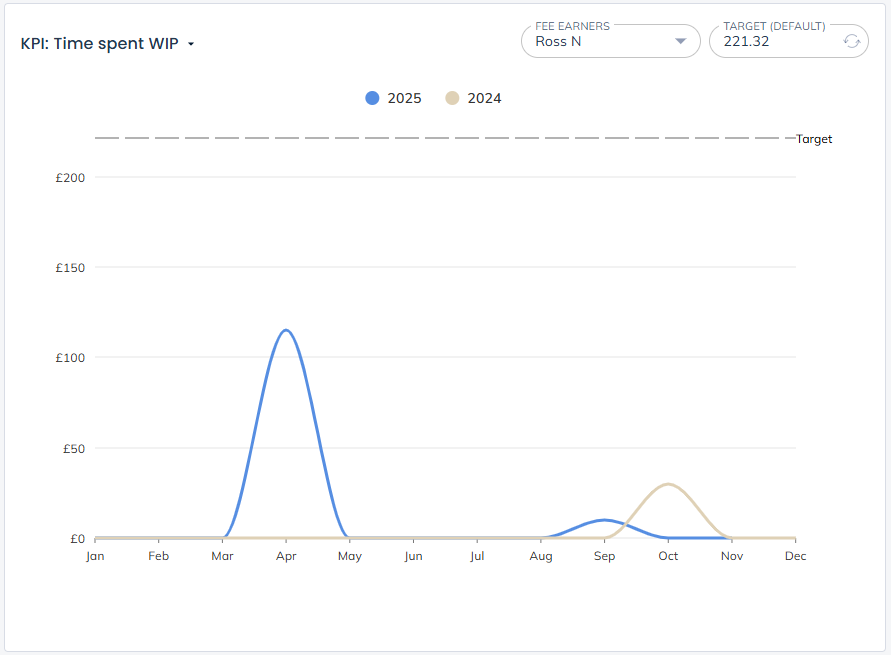This screenshot has width=891, height=655.
Task: Click the Apr label on x-axis
Action: (287, 556)
